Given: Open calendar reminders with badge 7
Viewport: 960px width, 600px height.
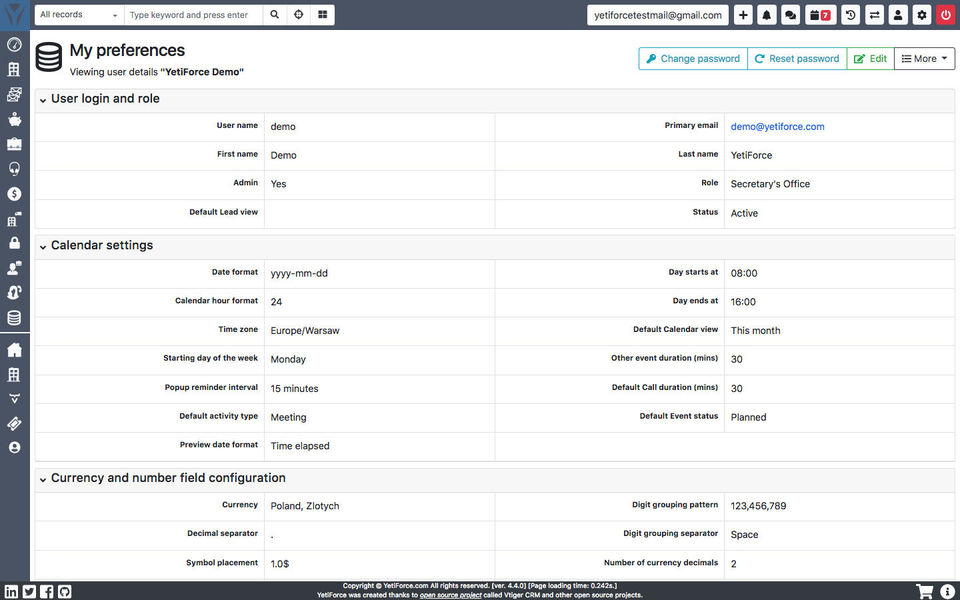Looking at the screenshot, I should 820,15.
